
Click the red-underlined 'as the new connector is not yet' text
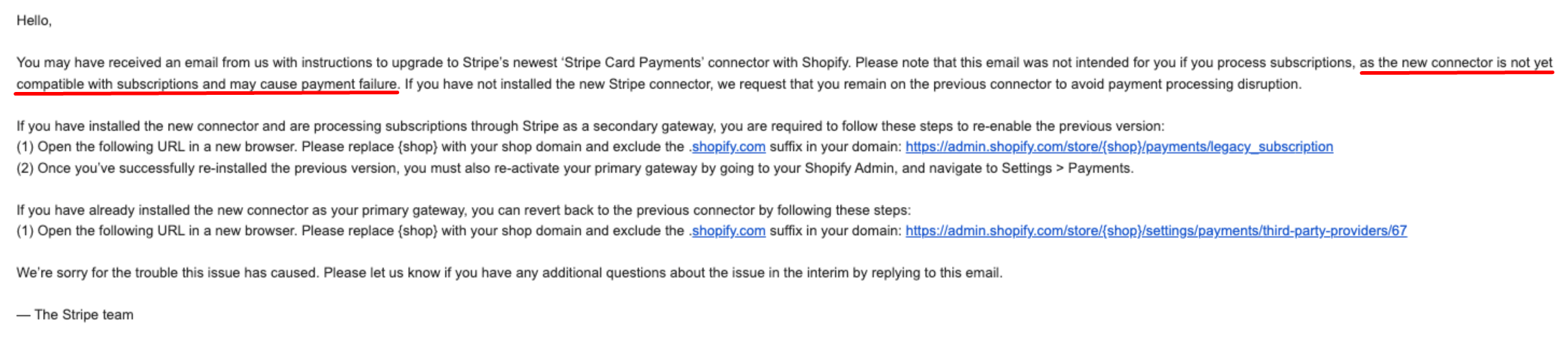coord(1455,63)
